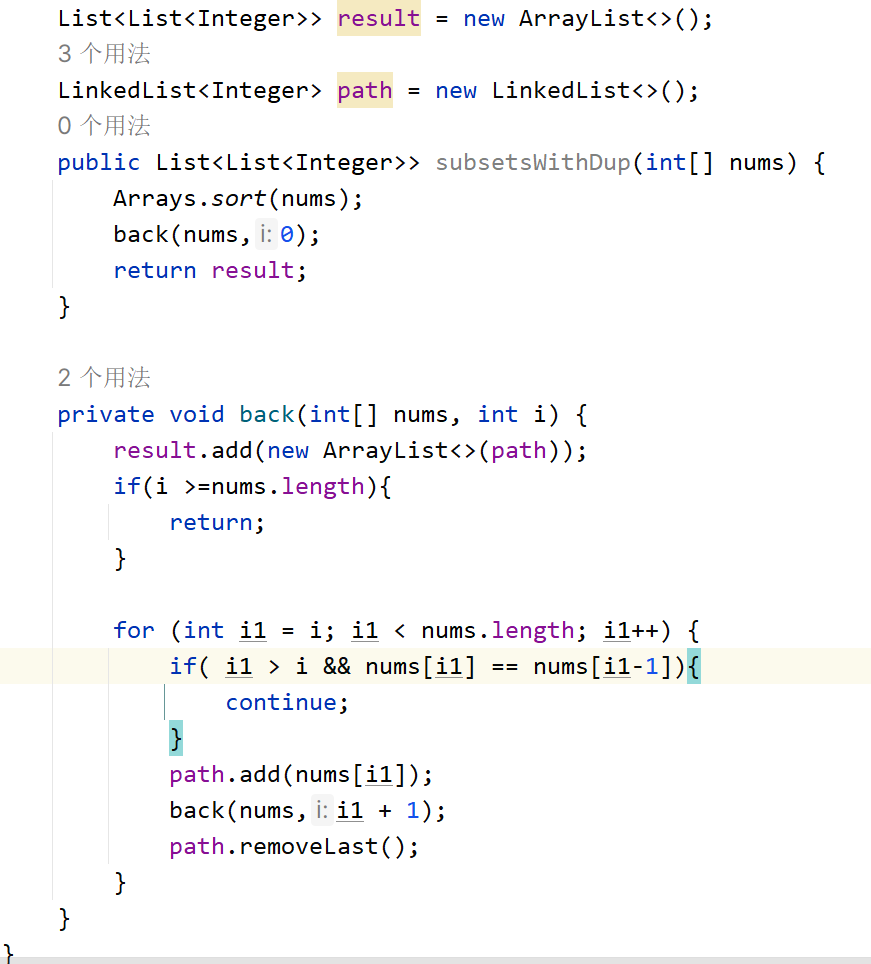Click the highlighted closing brace below continue

[x=176, y=739]
